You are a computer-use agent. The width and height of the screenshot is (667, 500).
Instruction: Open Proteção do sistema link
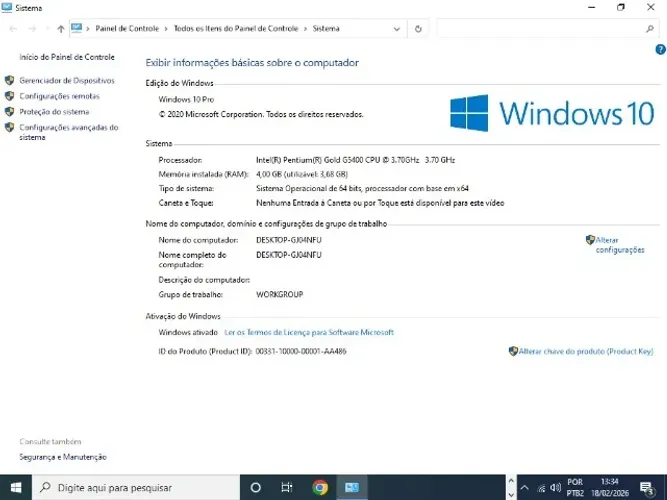click(54, 112)
